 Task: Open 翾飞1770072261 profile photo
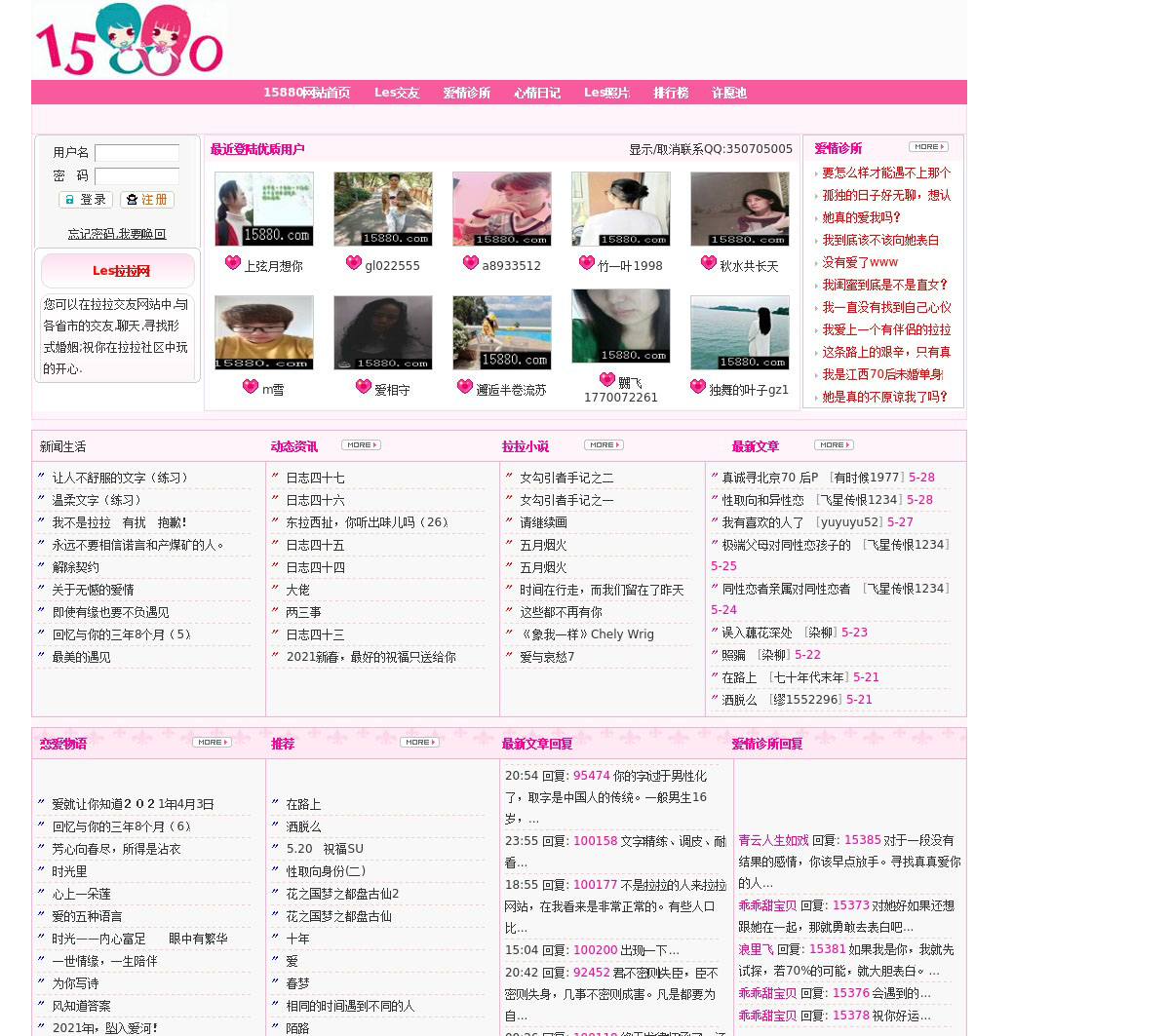pos(621,326)
